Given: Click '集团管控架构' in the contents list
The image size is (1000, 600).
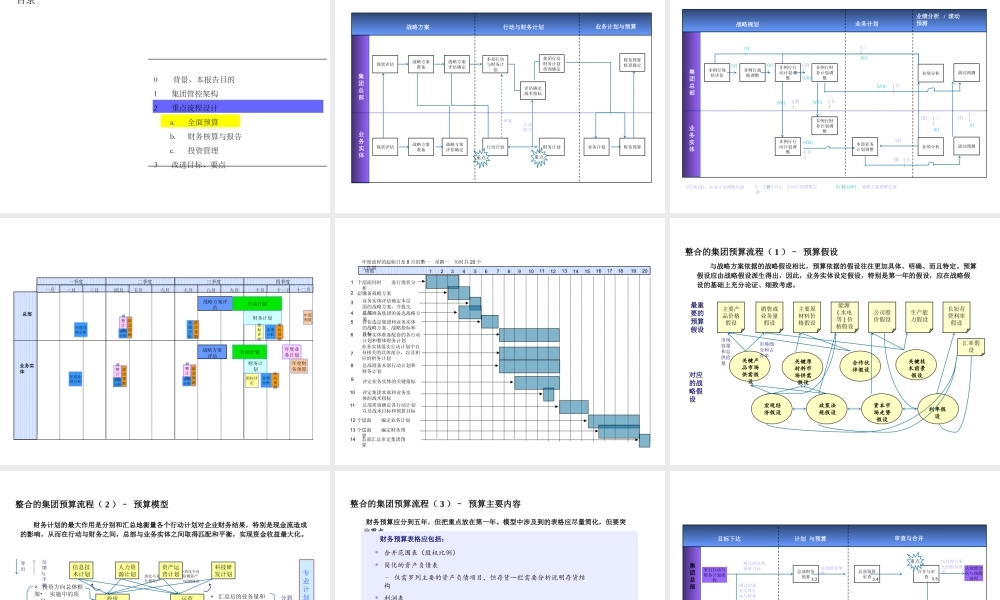Looking at the screenshot, I should click(195, 94).
